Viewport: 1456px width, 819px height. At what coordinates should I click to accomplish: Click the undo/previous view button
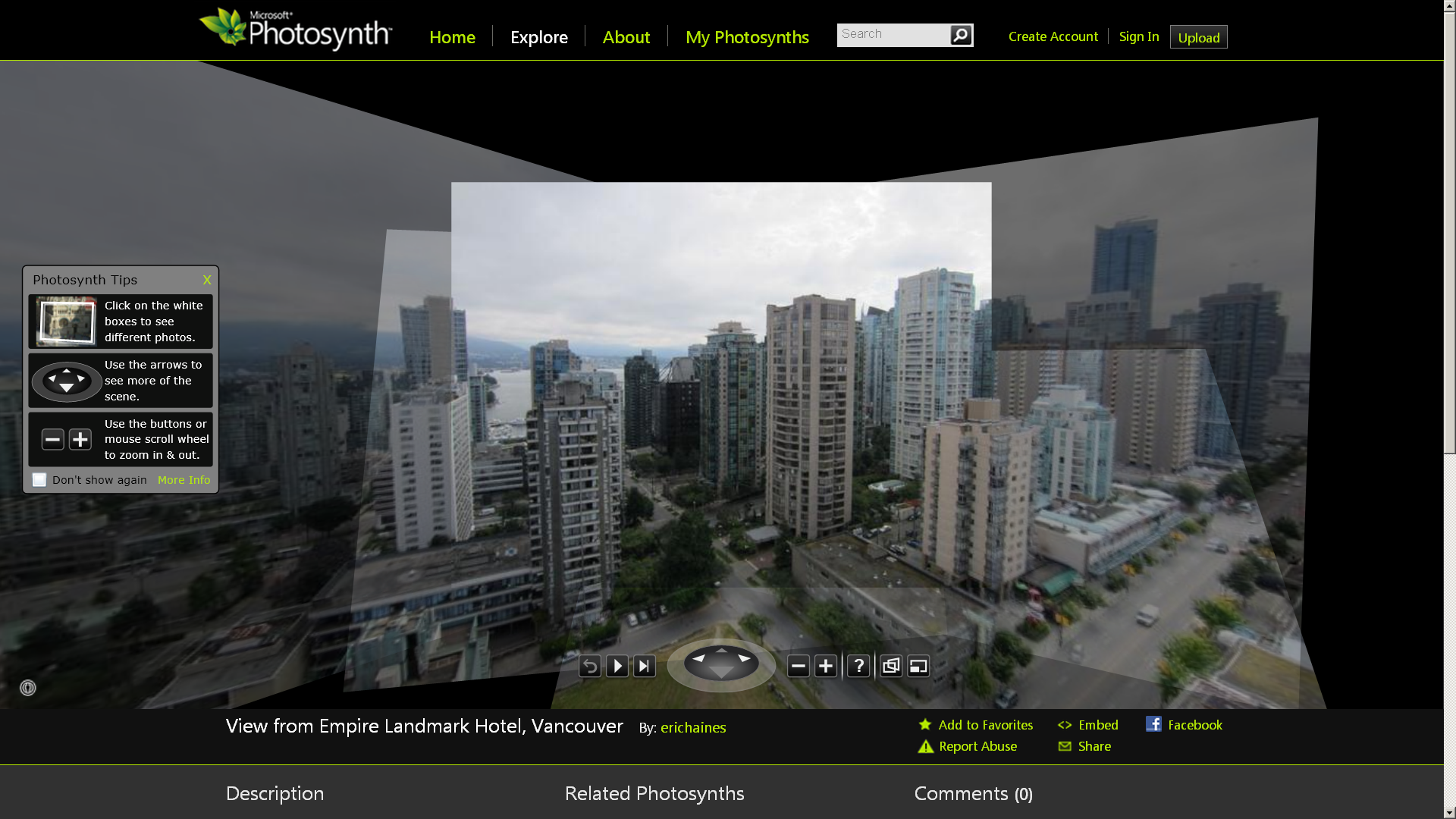(x=590, y=666)
